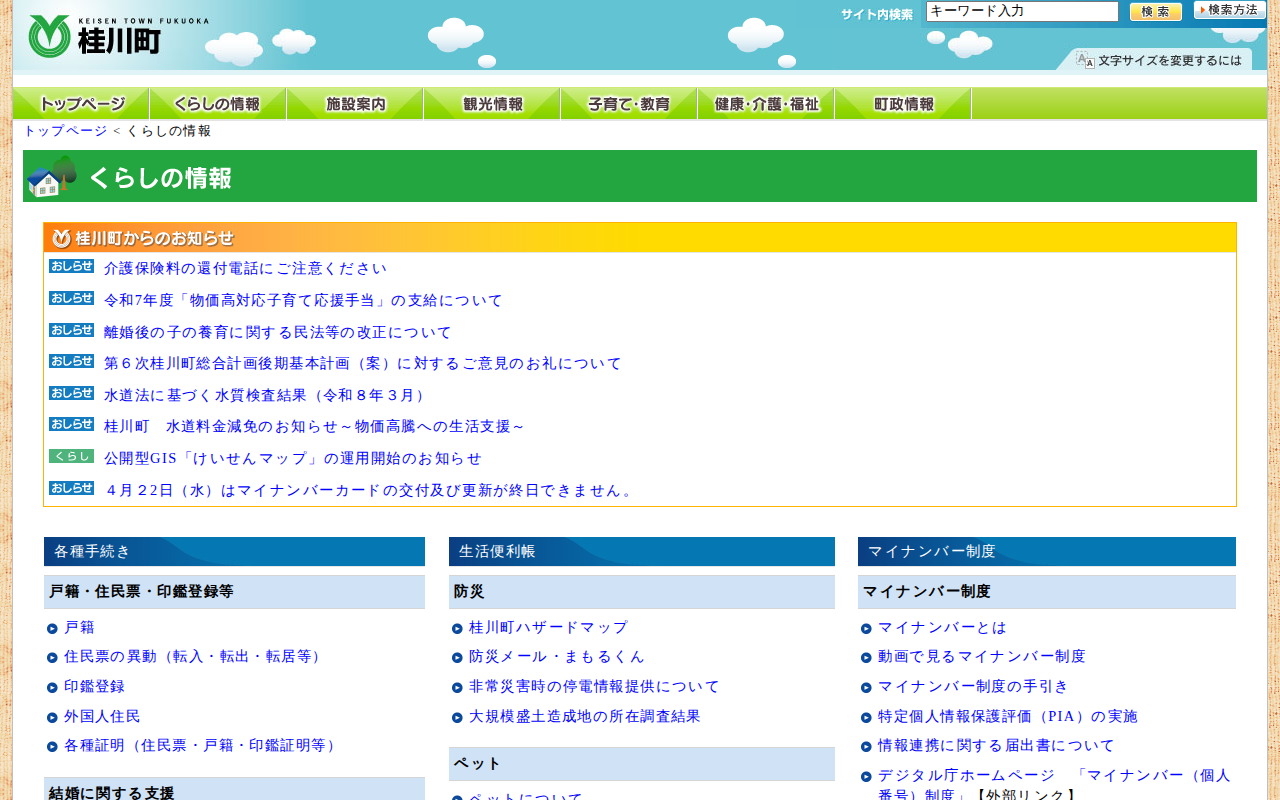The width and height of the screenshot is (1280, 800).
Task: Click the 検索 search button
Action: (1156, 12)
